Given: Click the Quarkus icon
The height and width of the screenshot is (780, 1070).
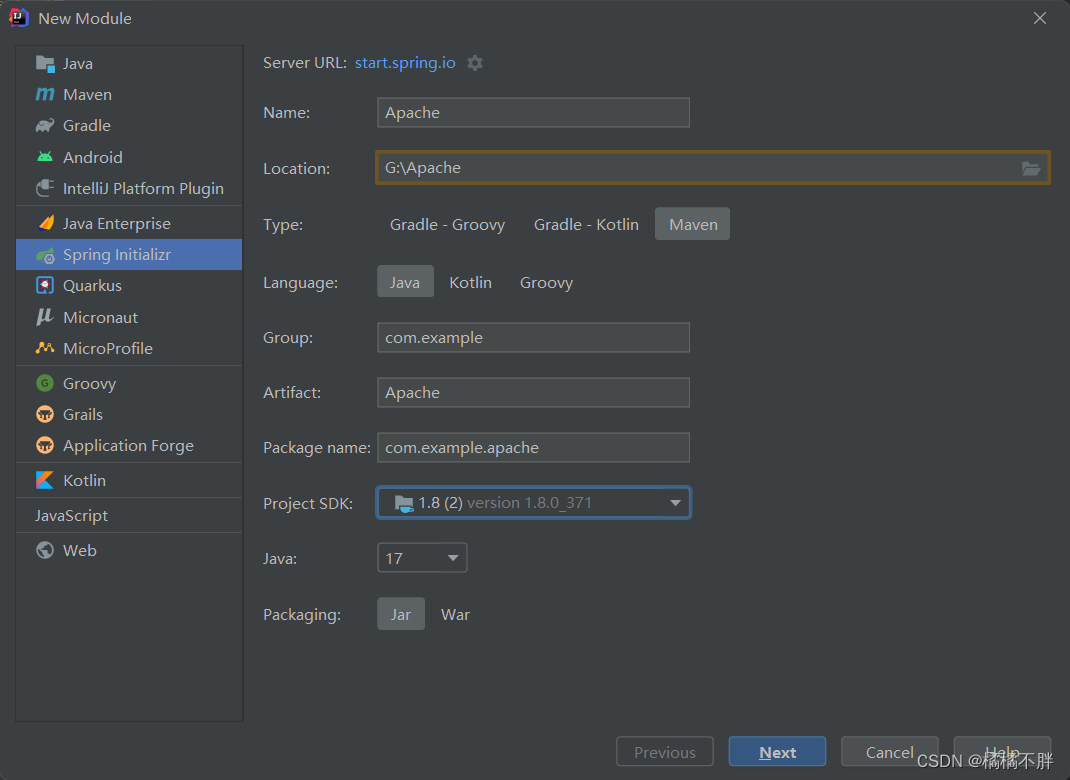Looking at the screenshot, I should pyautogui.click(x=45, y=285).
